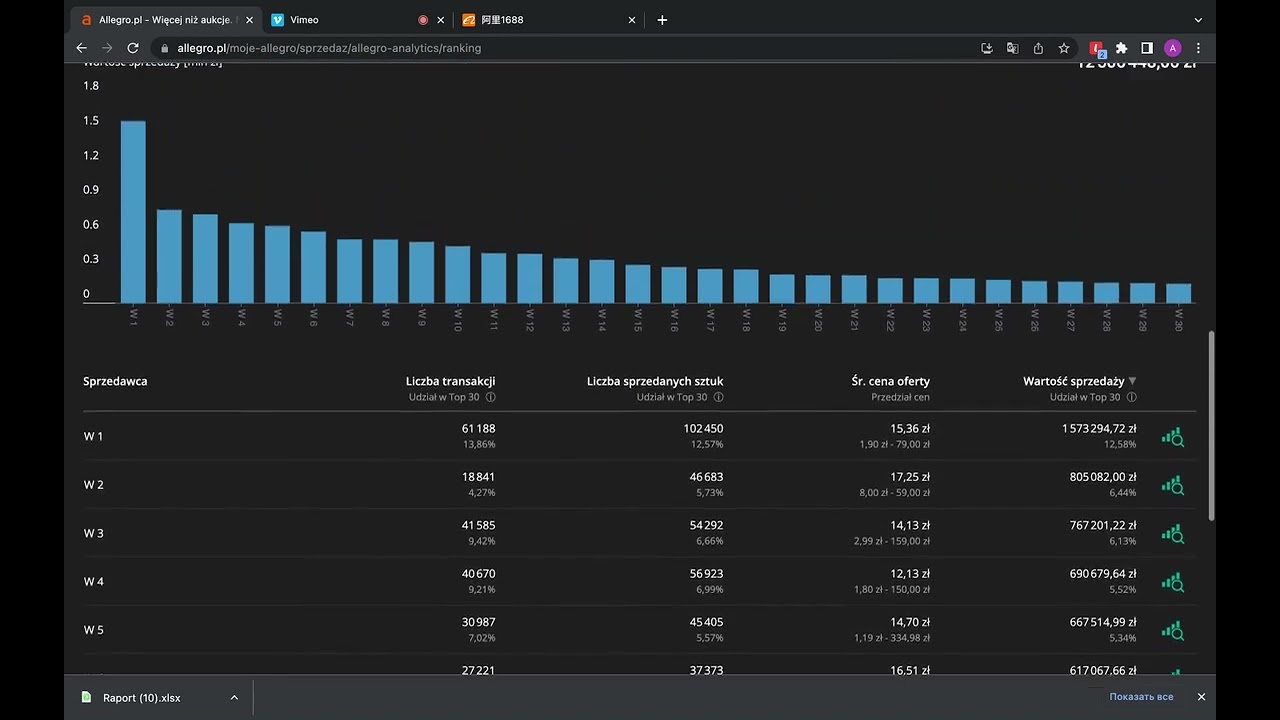Switch to the Vimeo tab
Screen dimensions: 1280x720
pyautogui.click(x=358, y=20)
